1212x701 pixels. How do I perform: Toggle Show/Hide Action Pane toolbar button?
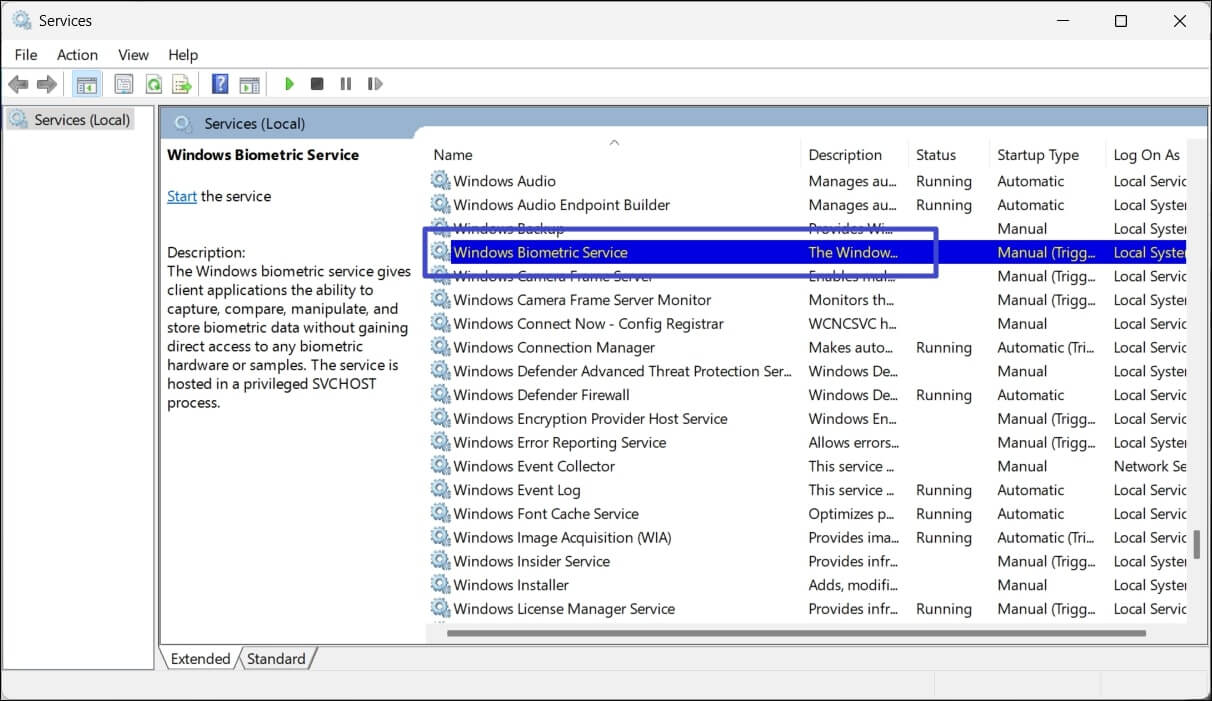(249, 84)
